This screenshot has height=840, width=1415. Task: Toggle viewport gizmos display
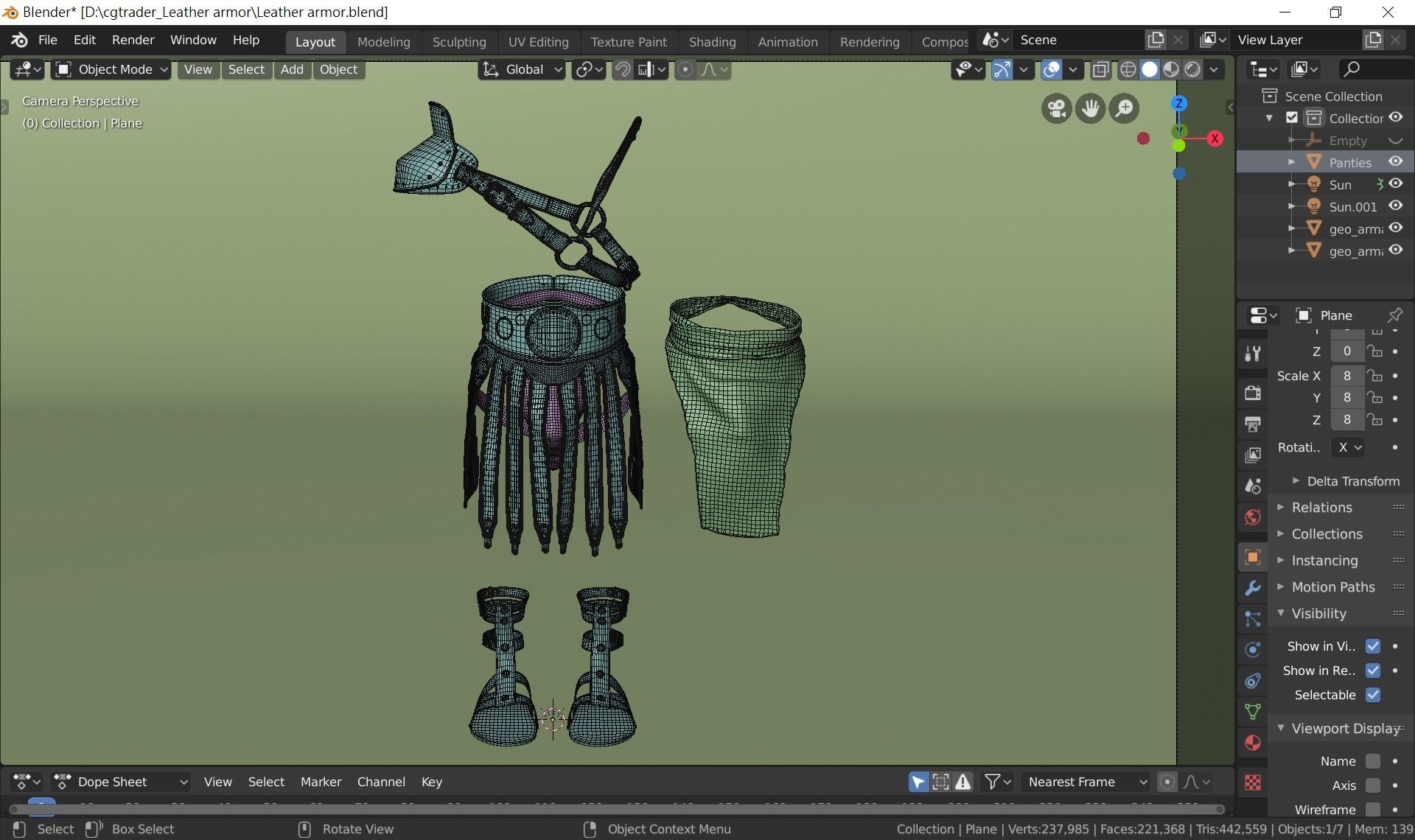(x=1002, y=69)
